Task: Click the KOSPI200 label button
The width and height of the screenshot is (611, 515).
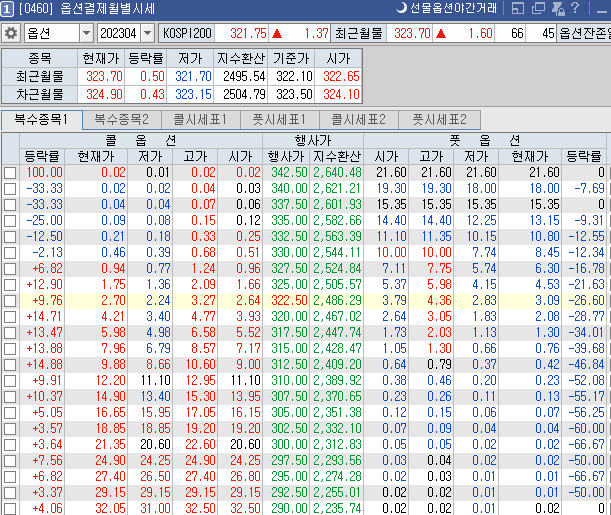Action: click(187, 34)
